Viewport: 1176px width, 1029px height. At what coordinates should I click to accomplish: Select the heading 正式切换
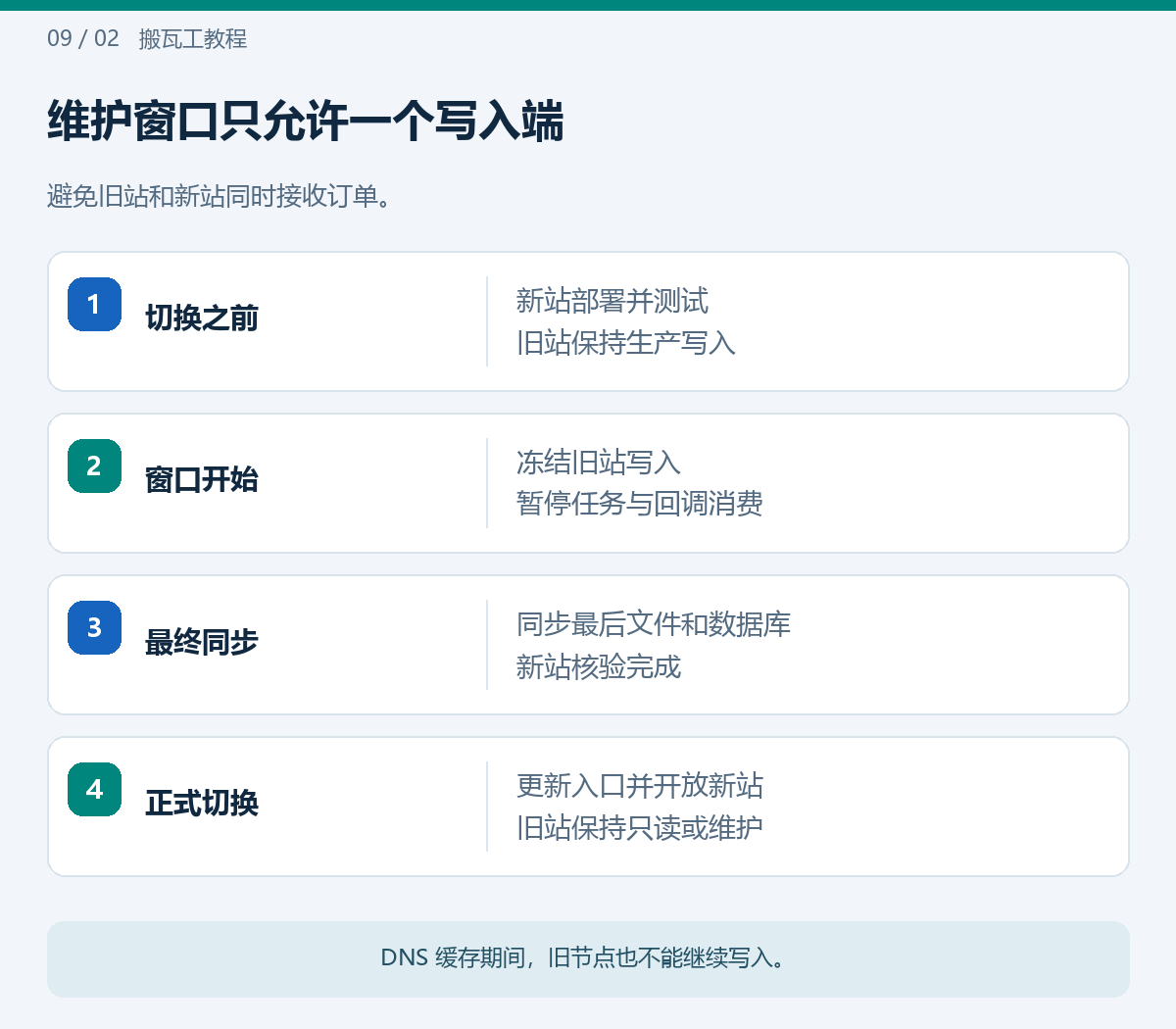point(202,804)
